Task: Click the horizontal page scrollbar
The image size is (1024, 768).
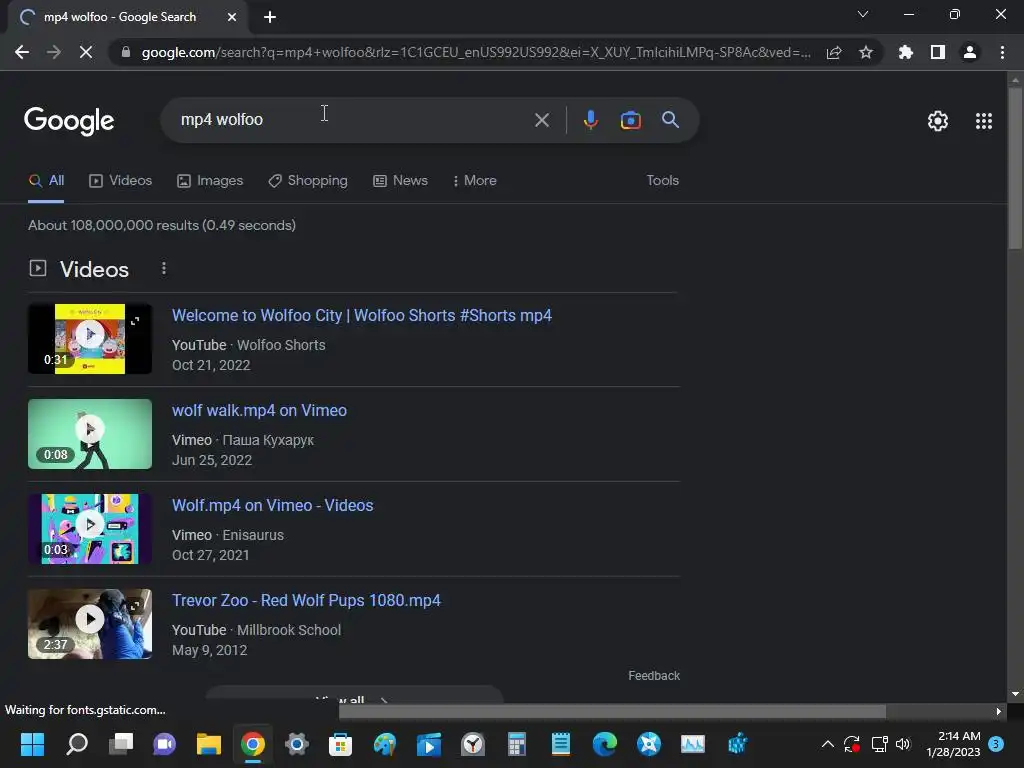Action: tap(613, 711)
